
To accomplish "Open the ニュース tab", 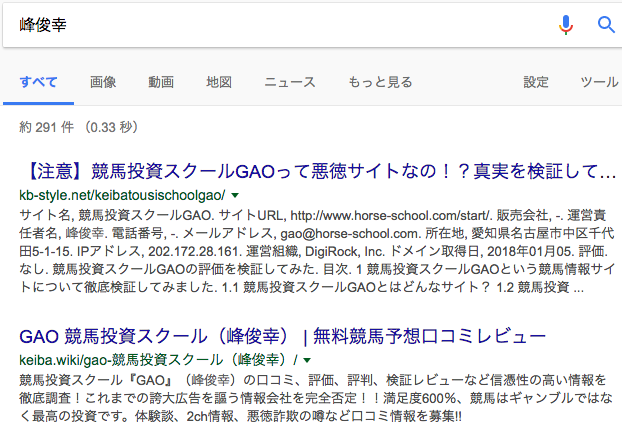I will [290, 82].
